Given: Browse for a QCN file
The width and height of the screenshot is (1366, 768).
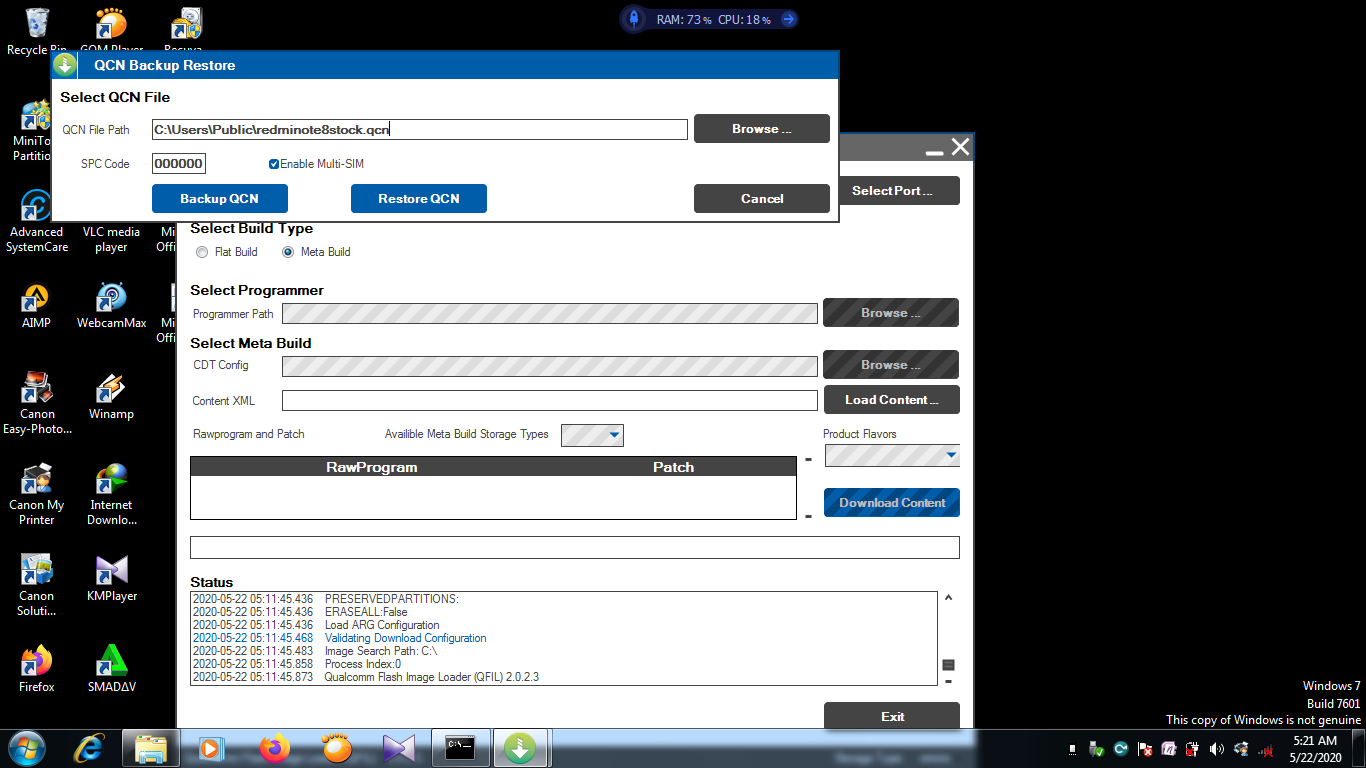Looking at the screenshot, I should tap(762, 128).
